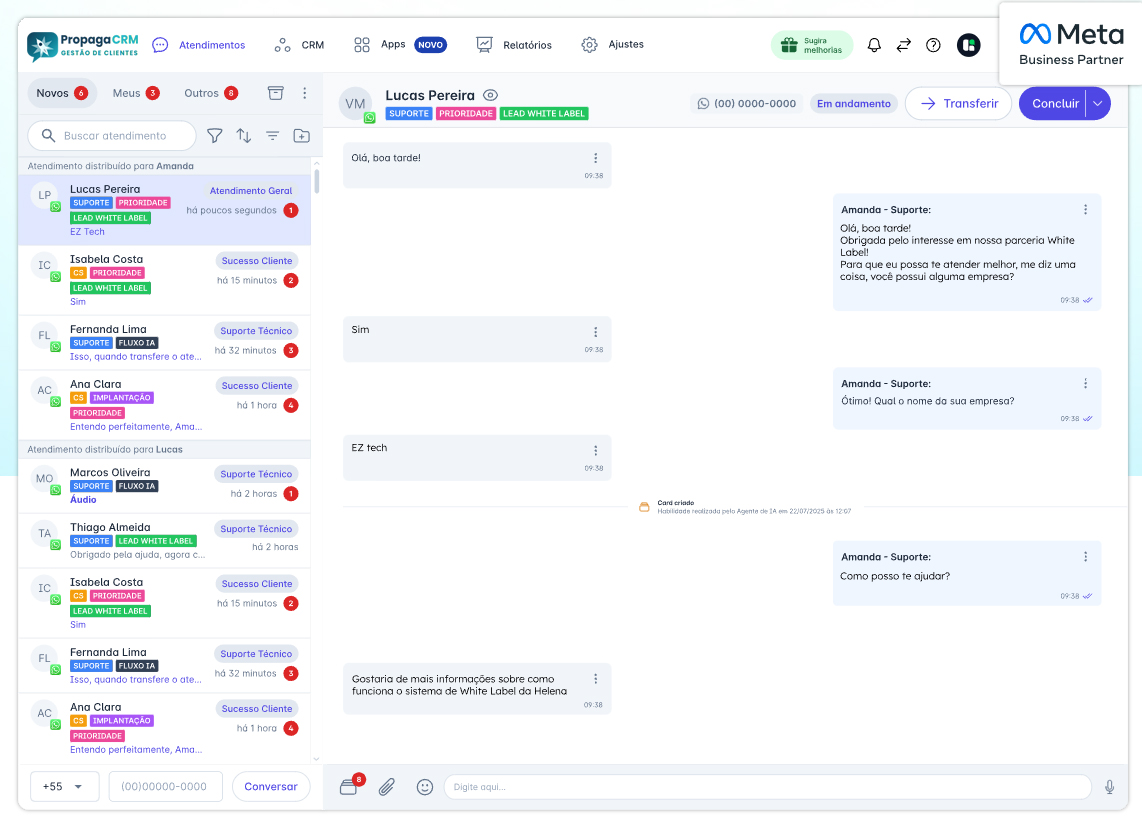
Task: Click the VM avatar in chat header
Action: click(355, 103)
